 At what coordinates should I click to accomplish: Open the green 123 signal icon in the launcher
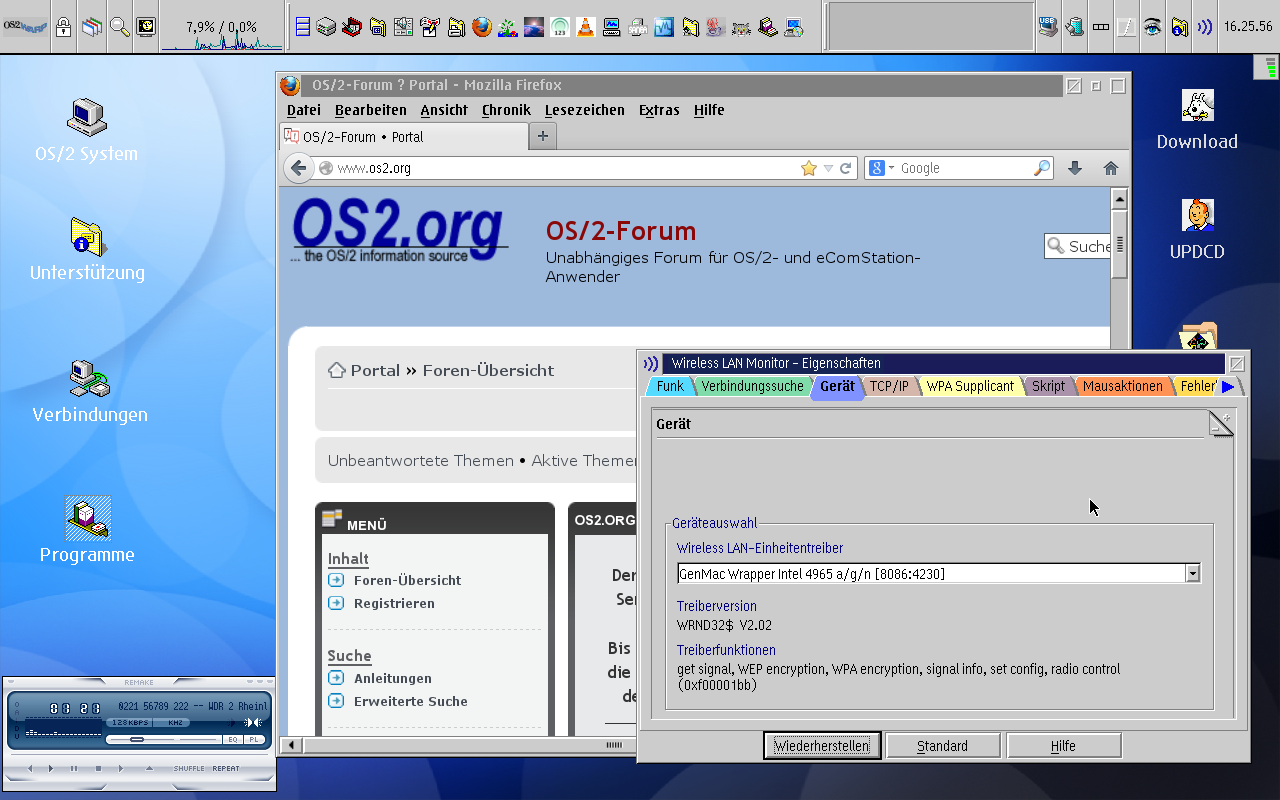pyautogui.click(x=560, y=27)
